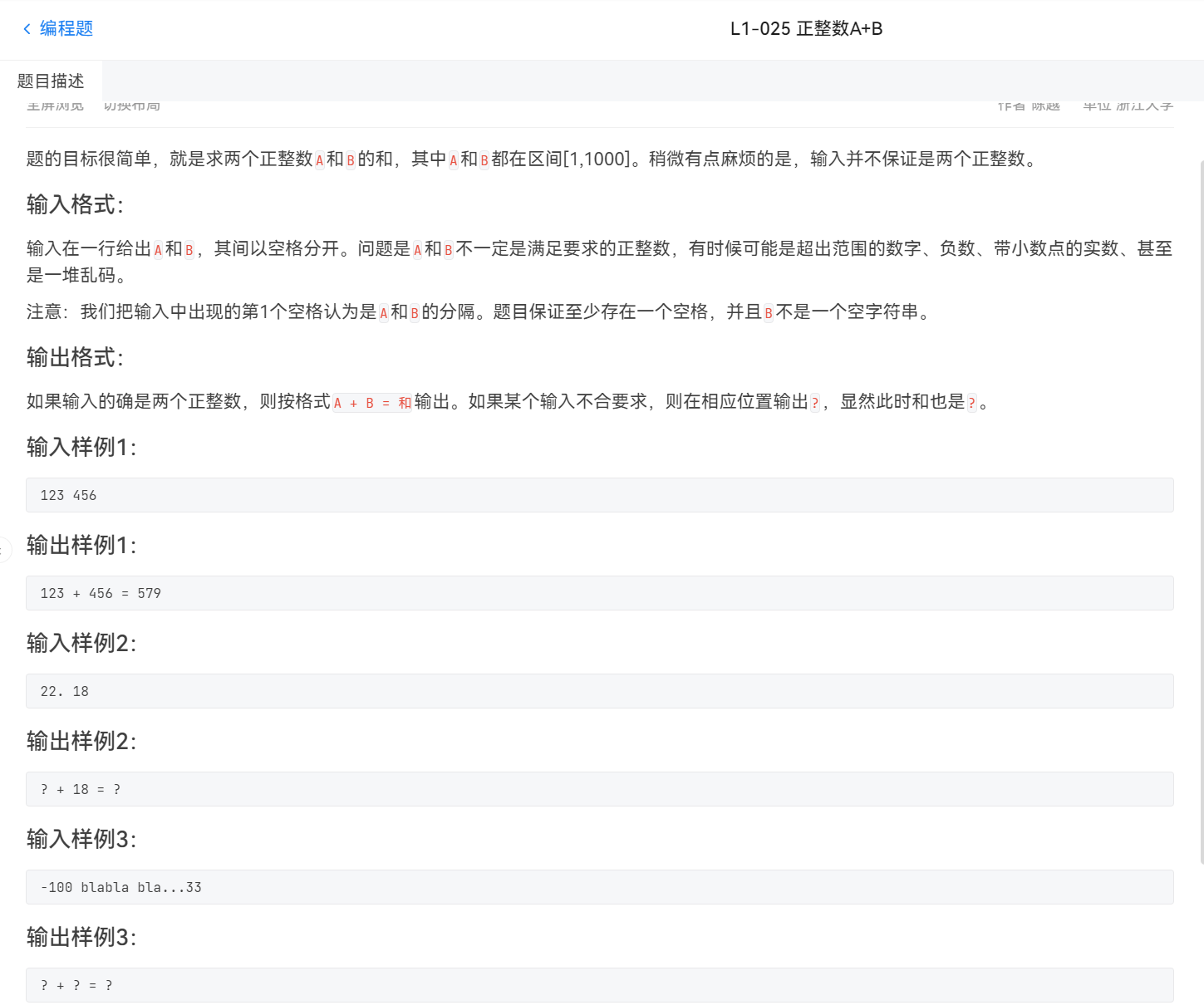The image size is (1204, 1005).
Task: Select the red A badge in the description
Action: pos(319,160)
